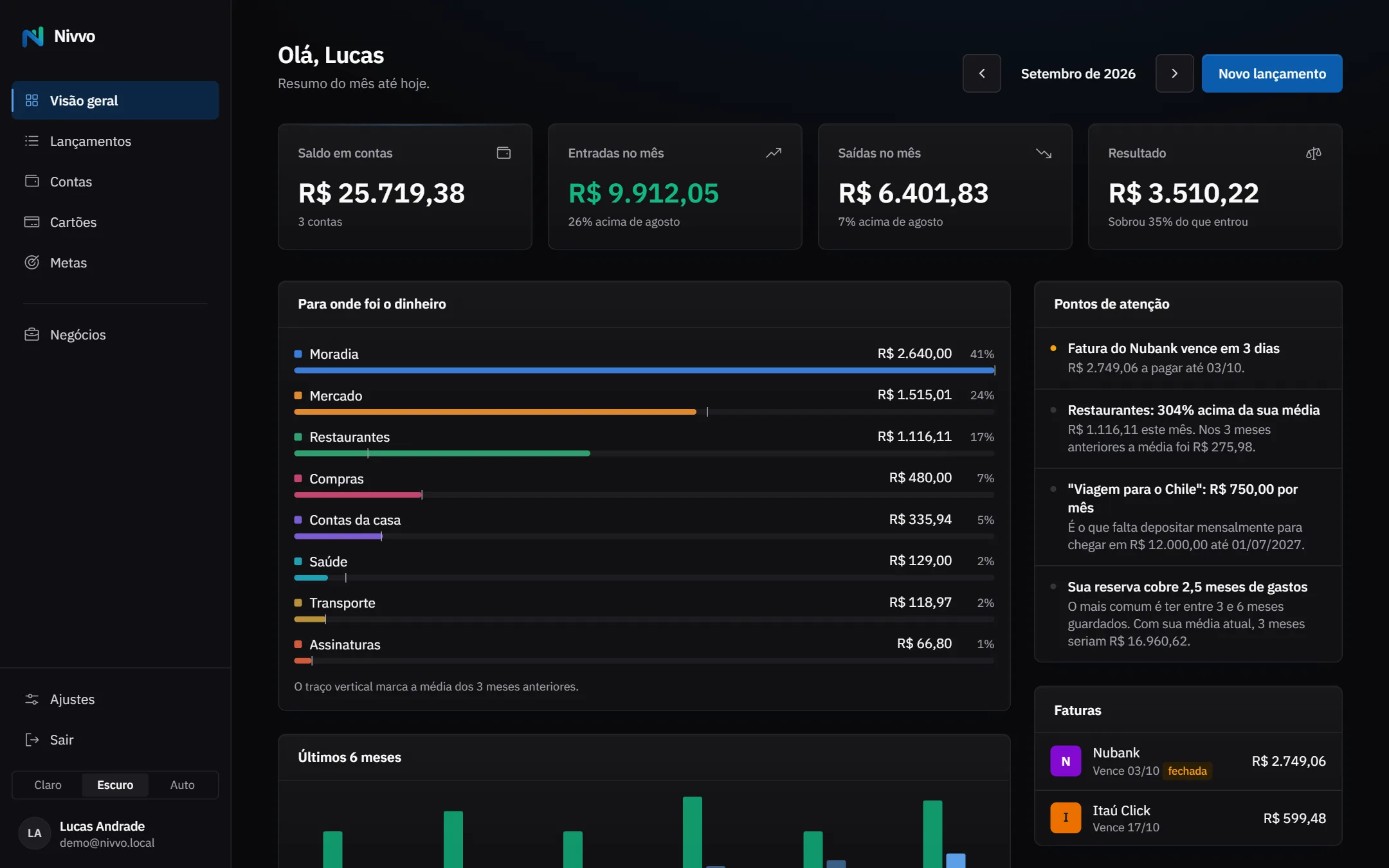Click the Saúde teal color swatch

pos(298,561)
